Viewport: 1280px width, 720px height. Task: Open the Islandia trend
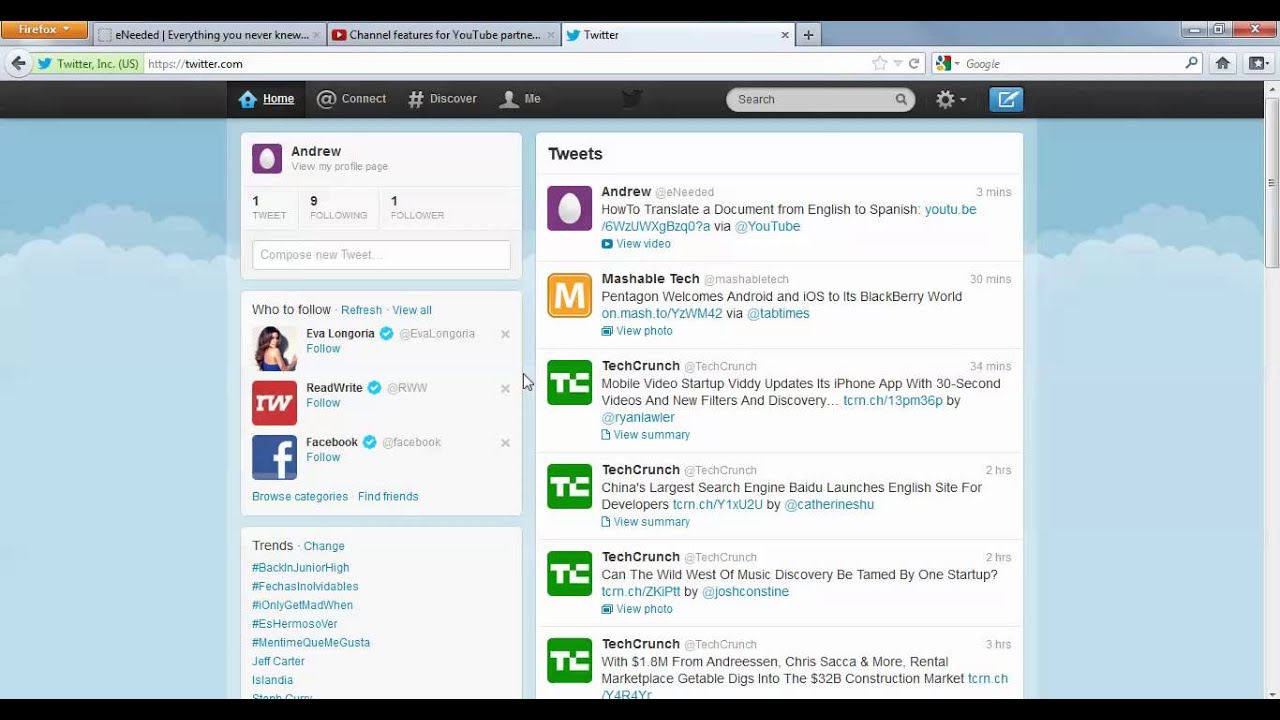(272, 680)
